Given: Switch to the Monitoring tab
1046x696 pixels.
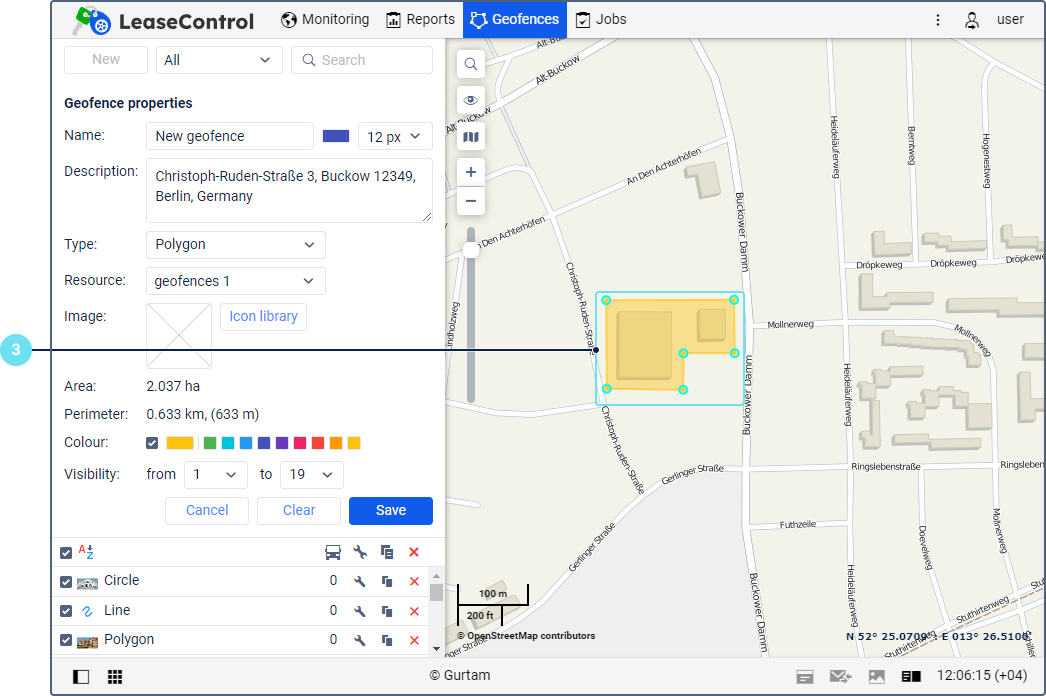Looking at the screenshot, I should point(325,19).
